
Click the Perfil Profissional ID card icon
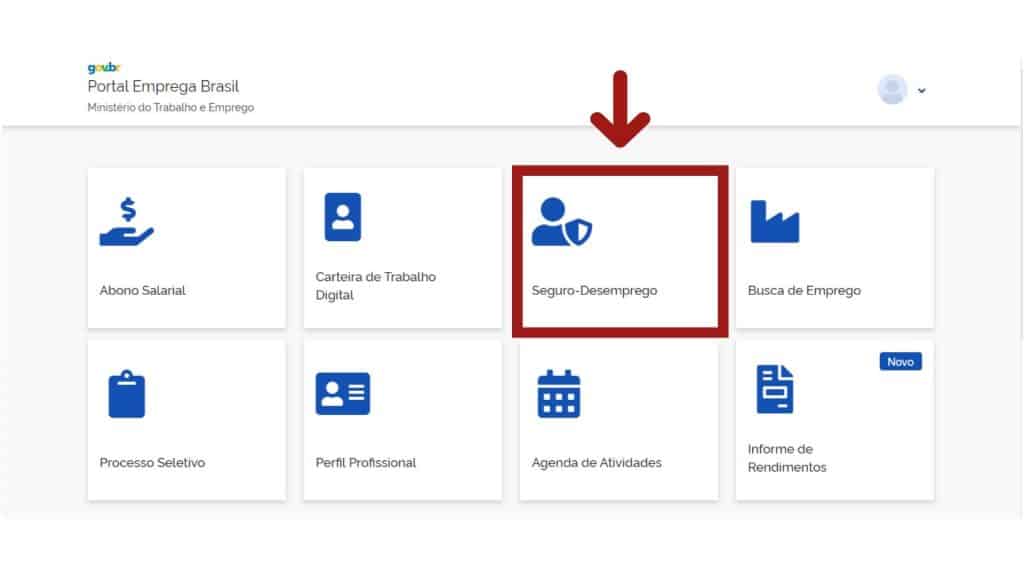342,393
